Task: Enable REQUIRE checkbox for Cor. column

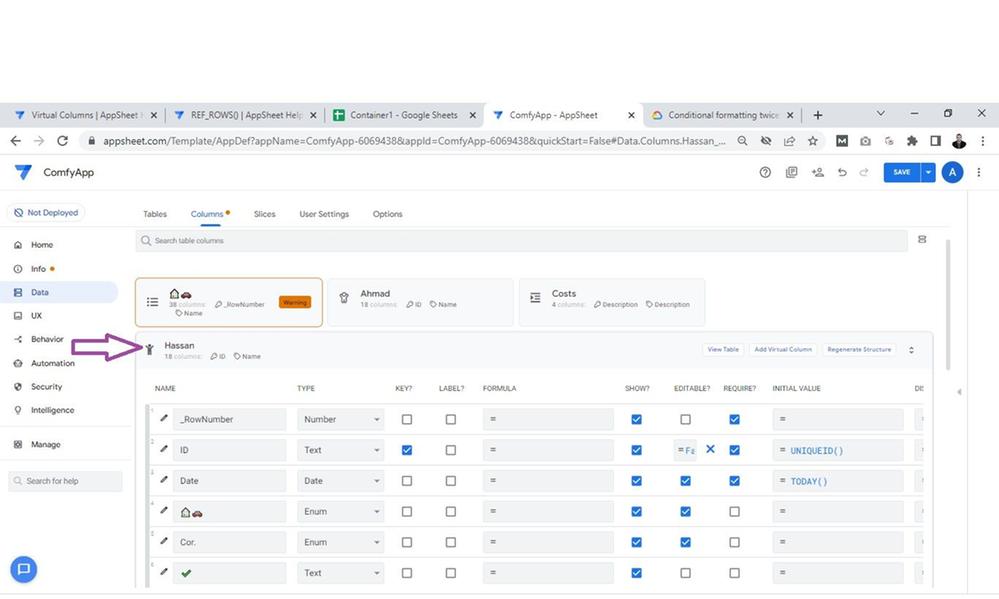Action: coord(734,542)
